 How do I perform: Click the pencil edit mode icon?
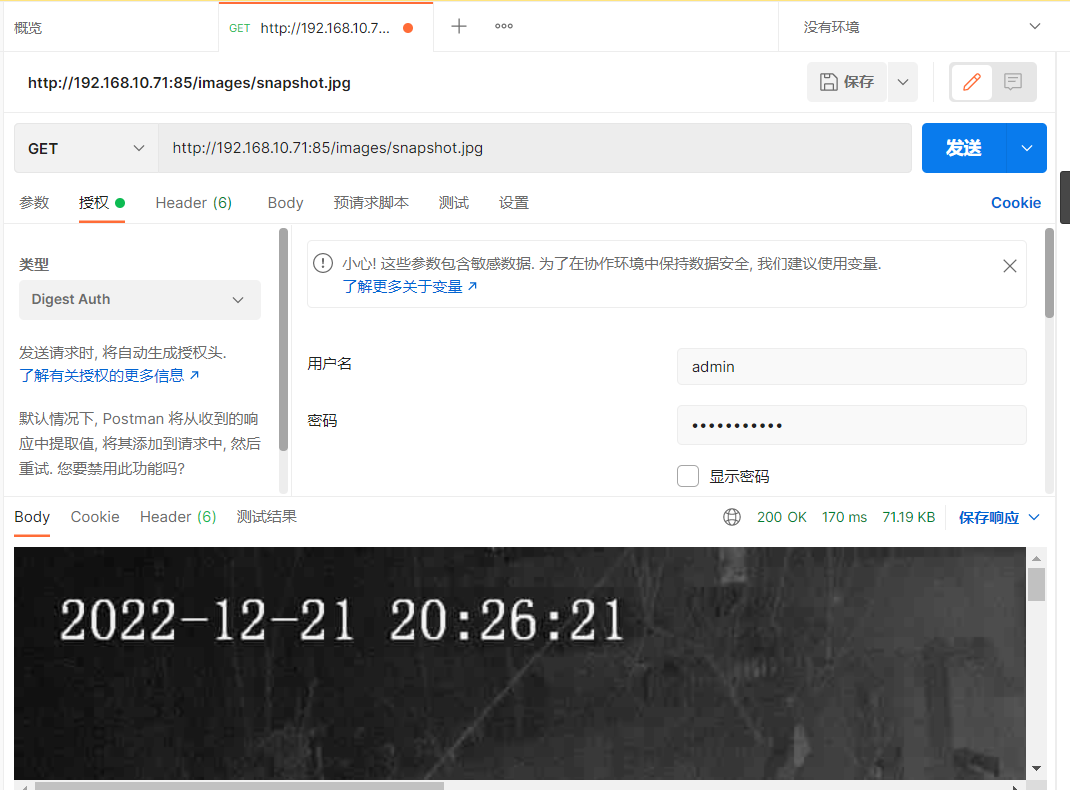click(972, 82)
